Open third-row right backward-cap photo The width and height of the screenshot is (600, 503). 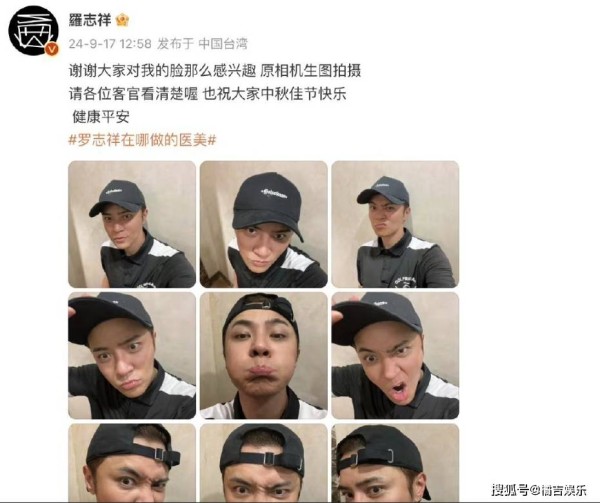tap(395, 463)
